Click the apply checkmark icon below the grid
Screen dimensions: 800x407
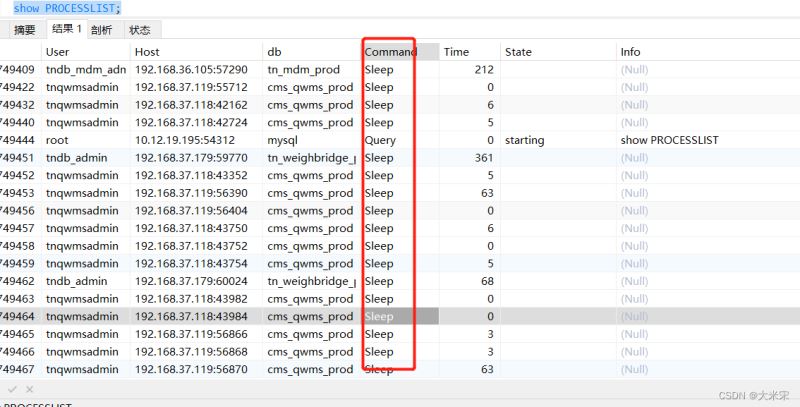tap(13, 389)
